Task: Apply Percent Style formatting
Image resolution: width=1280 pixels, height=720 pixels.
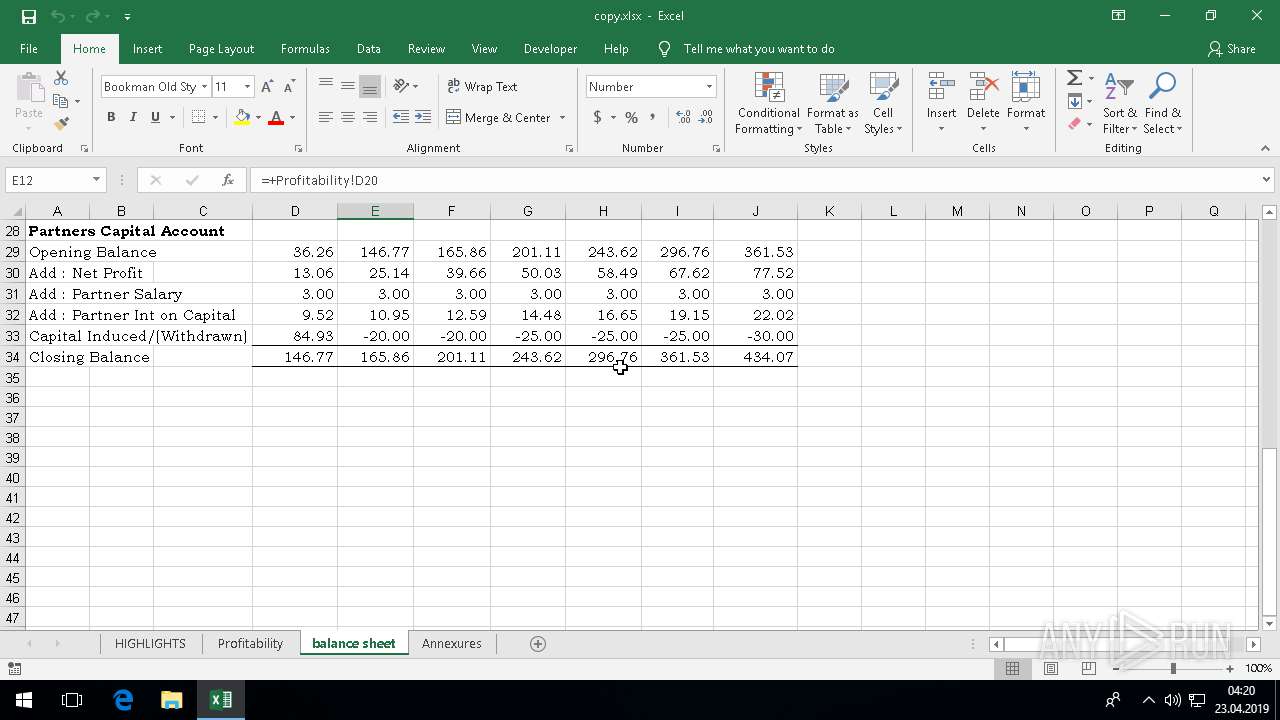Action: click(631, 117)
